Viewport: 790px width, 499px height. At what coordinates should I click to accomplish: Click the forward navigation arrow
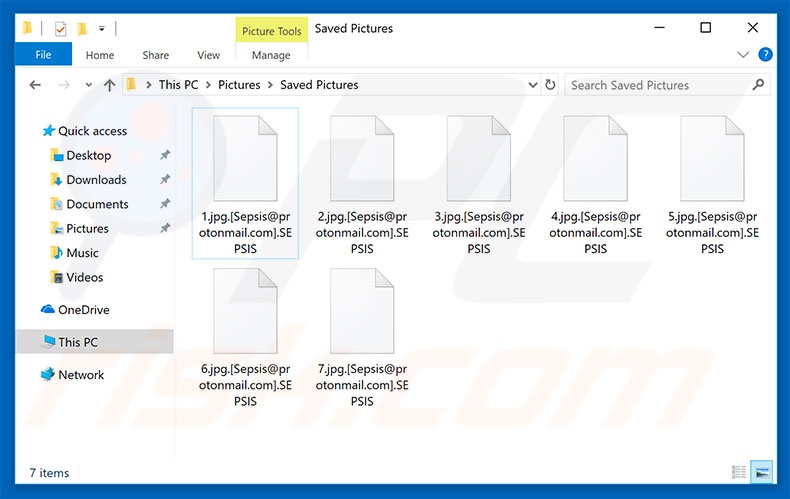(x=64, y=85)
